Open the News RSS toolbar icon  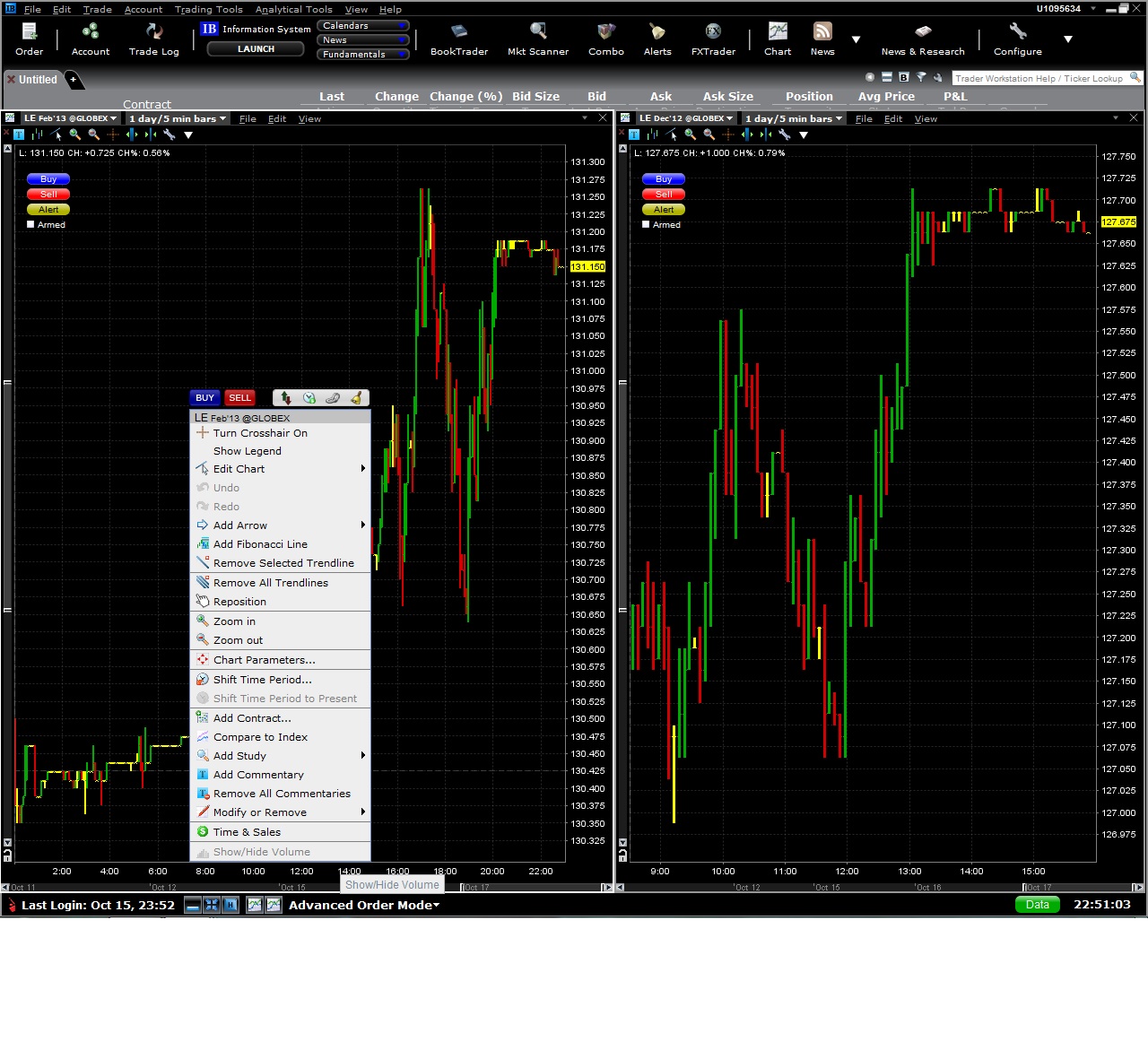[822, 39]
